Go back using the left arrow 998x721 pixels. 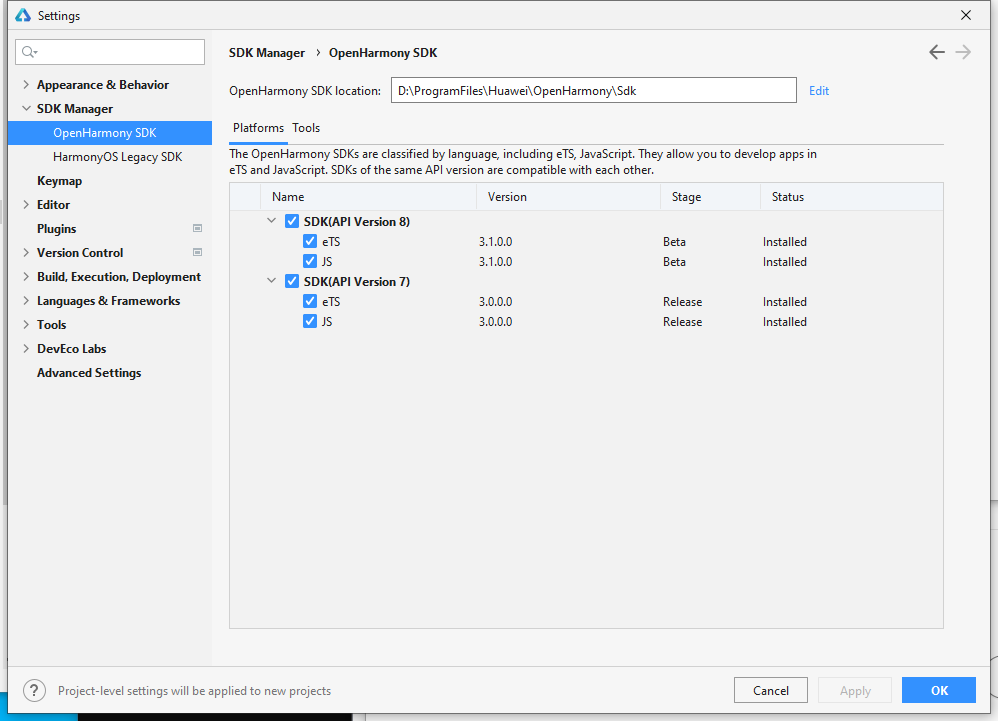936,52
